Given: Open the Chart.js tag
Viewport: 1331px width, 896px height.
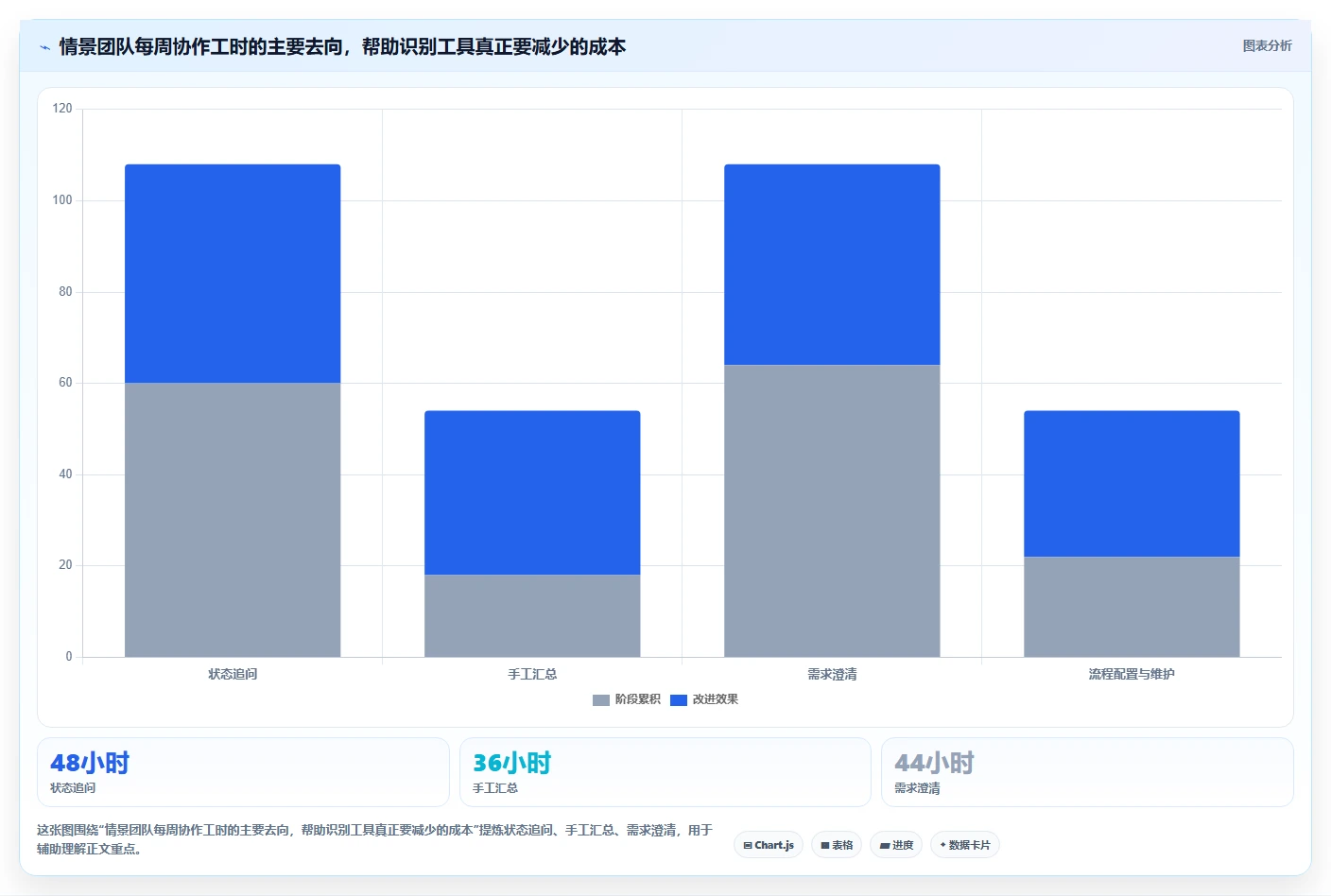Looking at the screenshot, I should coord(769,845).
